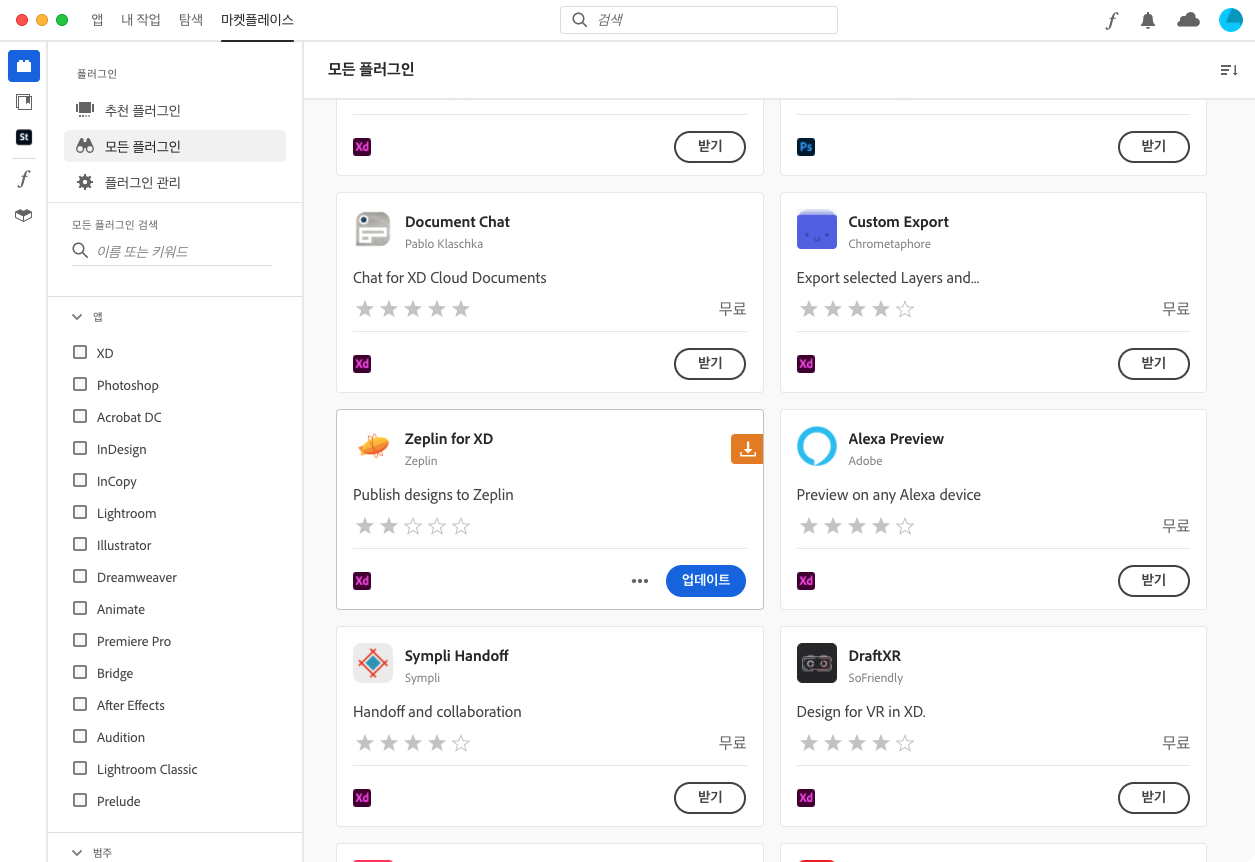The image size is (1255, 862).
Task: Open the user profile avatar
Action: 1230,20
